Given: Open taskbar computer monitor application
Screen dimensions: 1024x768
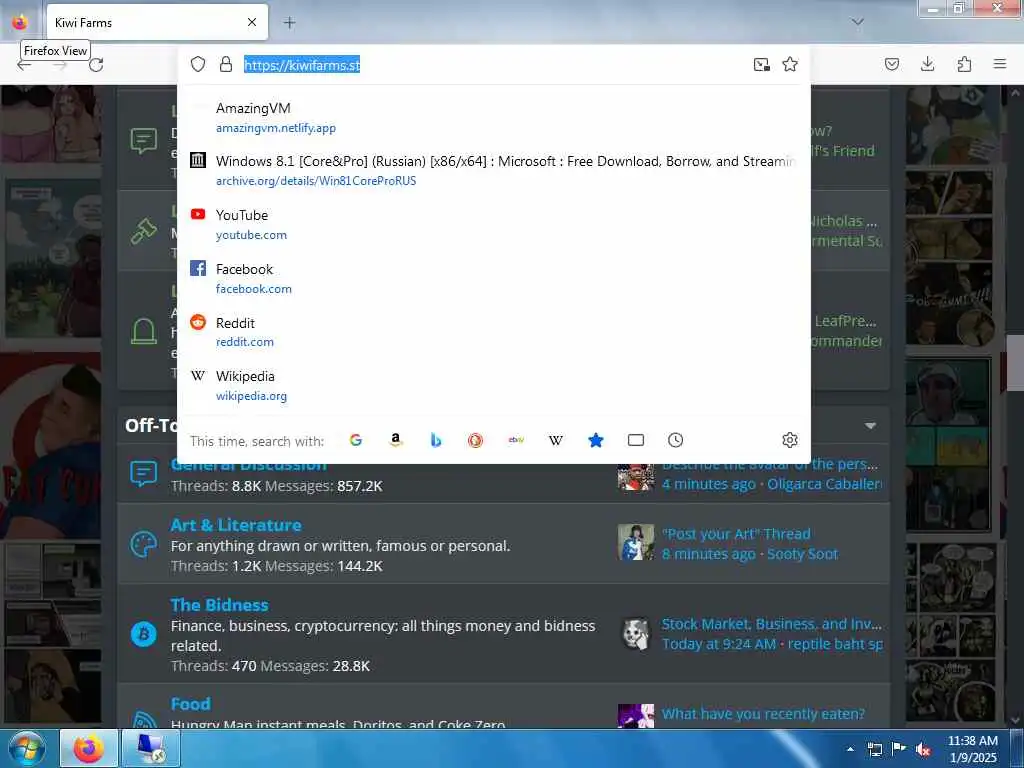Looking at the screenshot, I should 151,748.
